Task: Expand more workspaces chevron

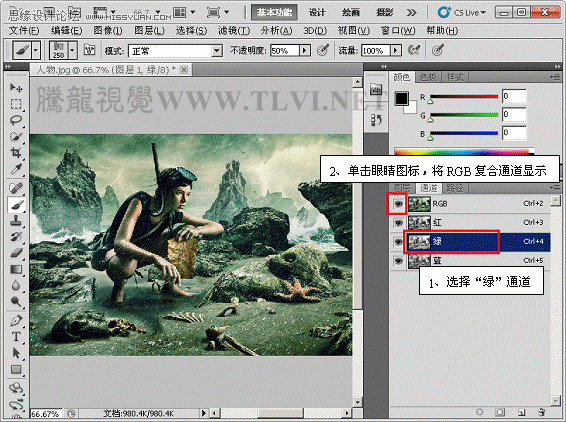Action: point(411,13)
